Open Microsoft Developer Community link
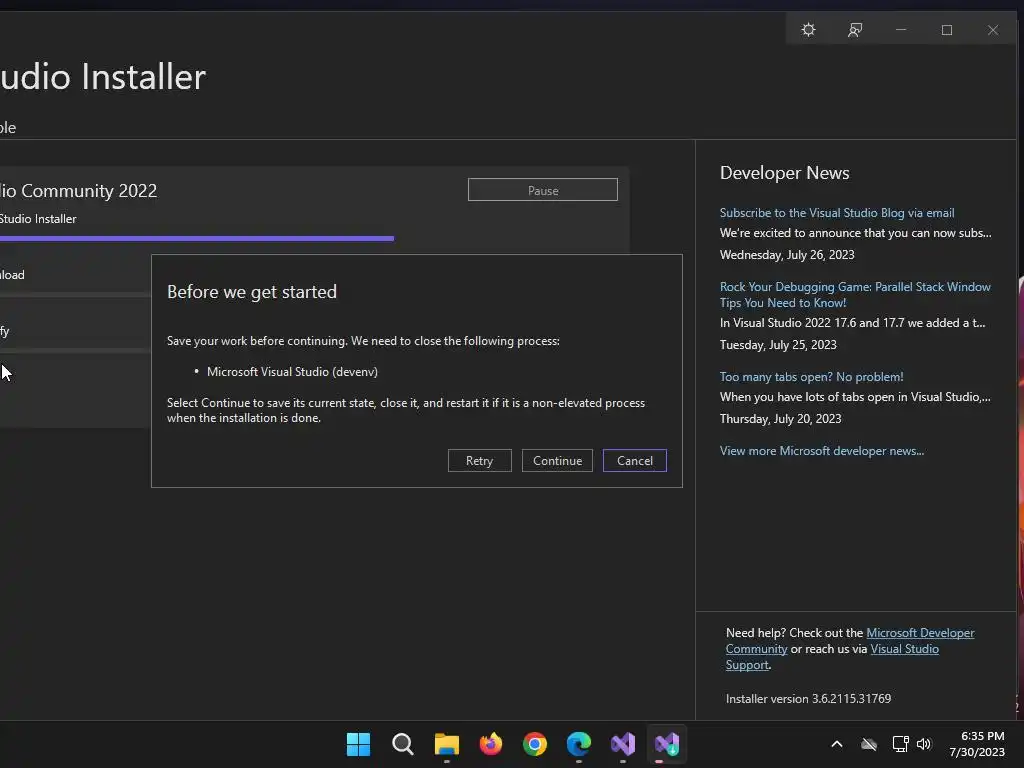 tap(920, 633)
